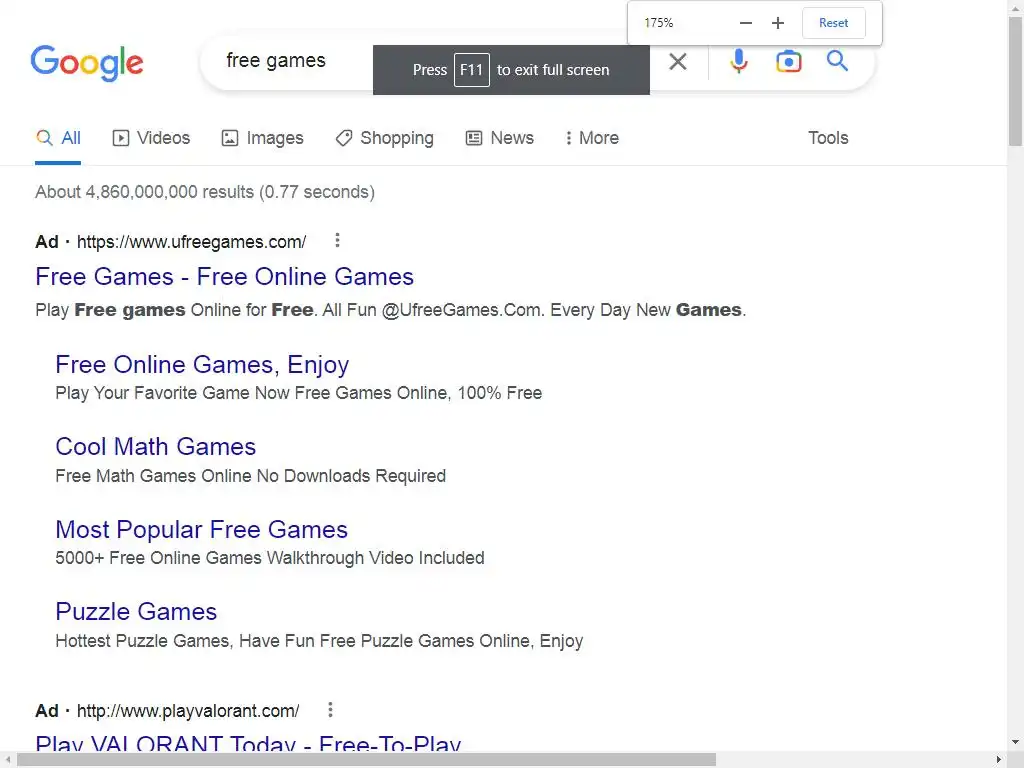This screenshot has height=768, width=1024.
Task: Click the scroll left arrow
Action: 8,760
